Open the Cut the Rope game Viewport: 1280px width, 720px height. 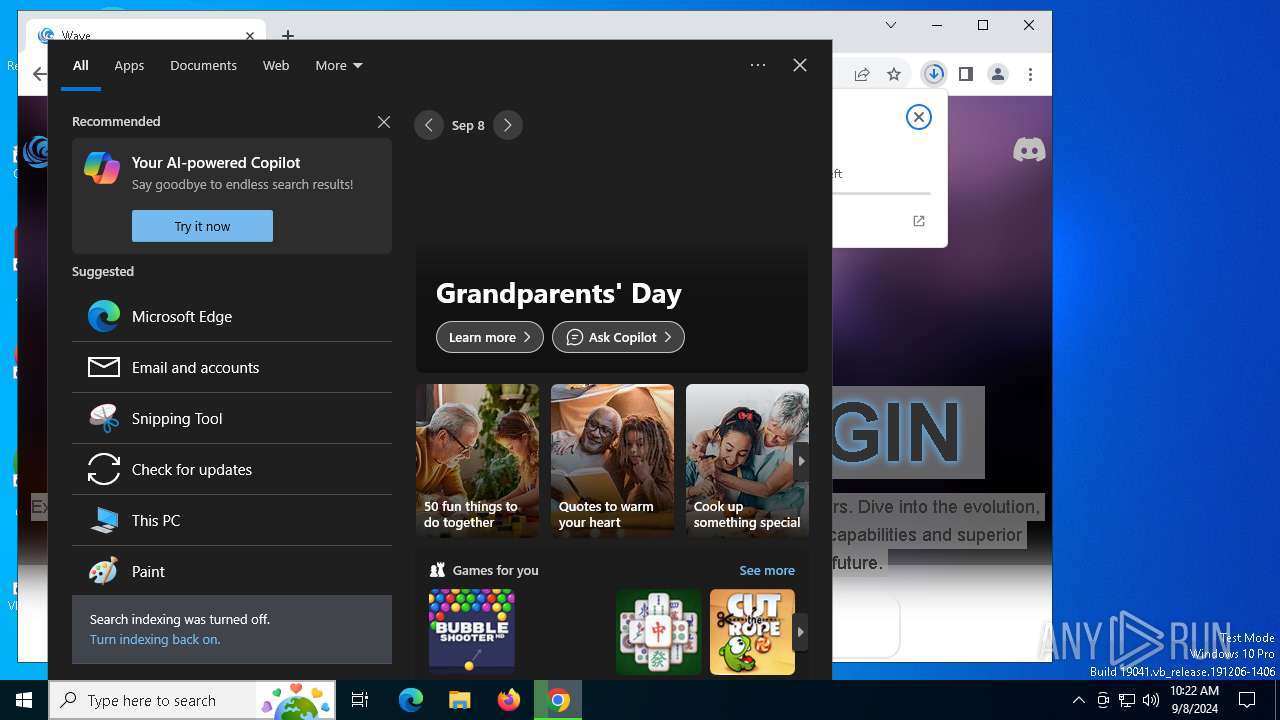pyautogui.click(x=752, y=631)
